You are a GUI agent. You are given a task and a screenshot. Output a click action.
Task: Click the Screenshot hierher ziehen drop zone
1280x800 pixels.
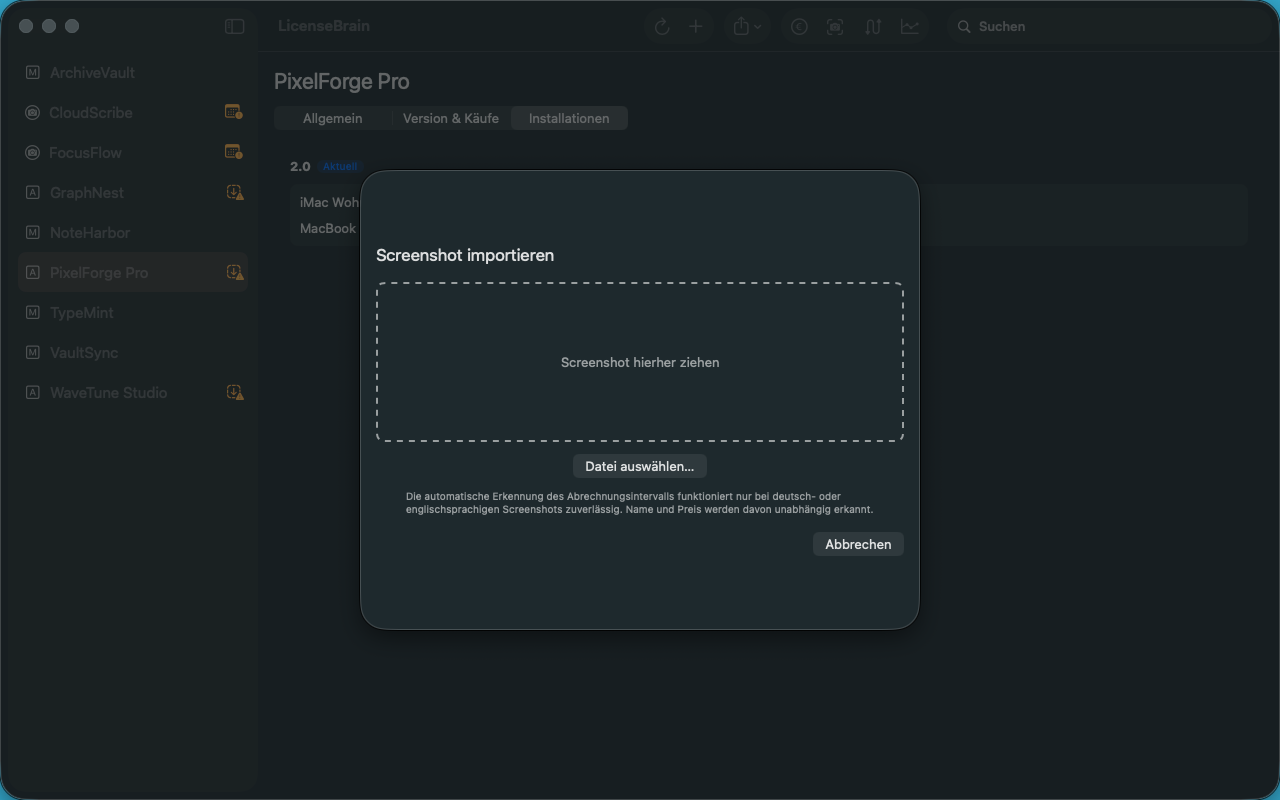640,362
